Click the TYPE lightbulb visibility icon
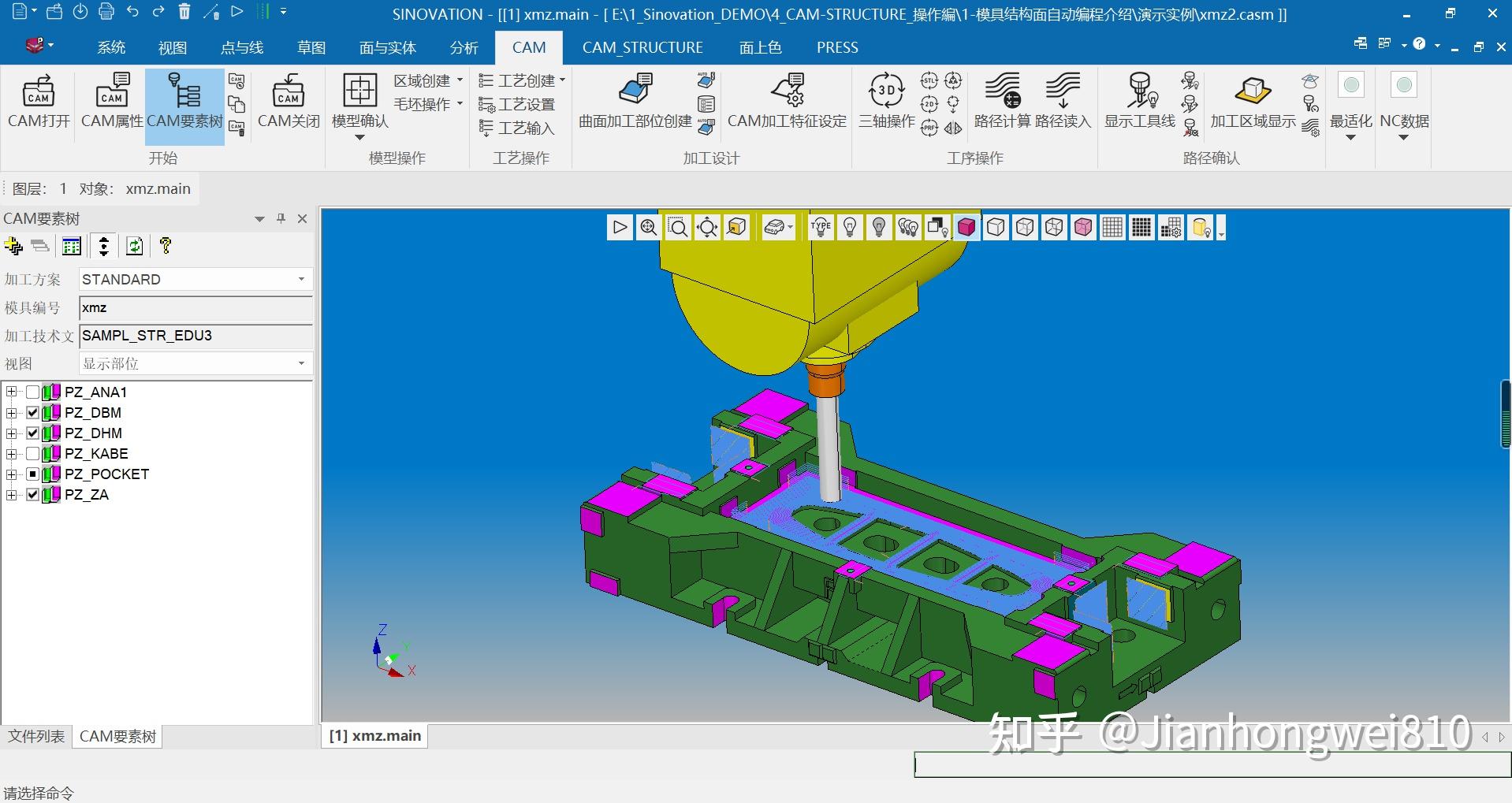Image resolution: width=1512 pixels, height=803 pixels. coord(821,228)
